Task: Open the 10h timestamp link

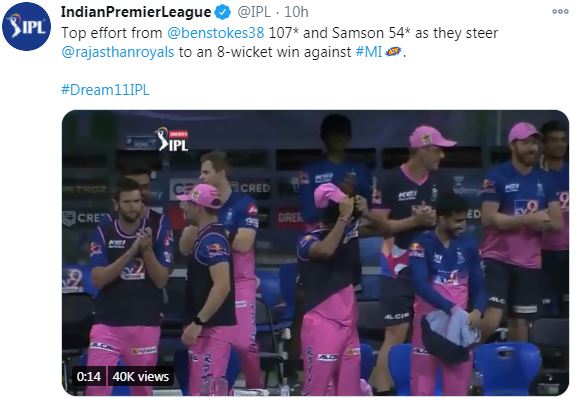Action: 296,12
